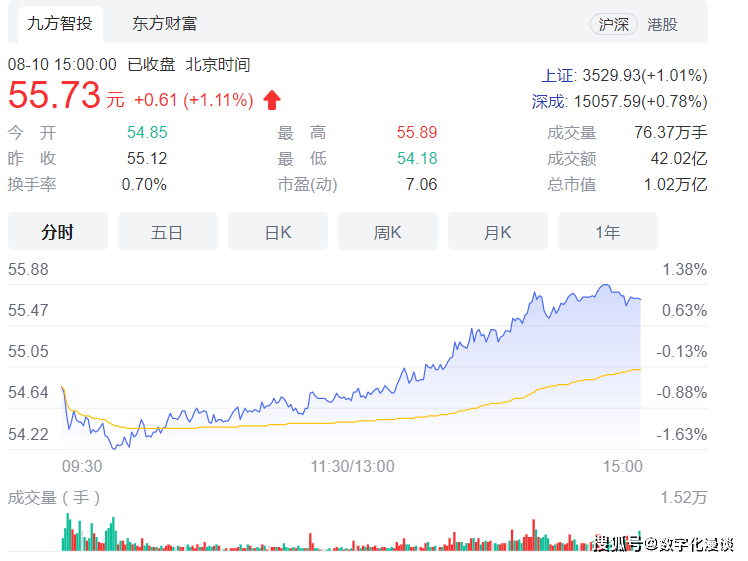Open the 五日 five-day chart
The height and width of the screenshot is (561, 748).
(x=167, y=232)
